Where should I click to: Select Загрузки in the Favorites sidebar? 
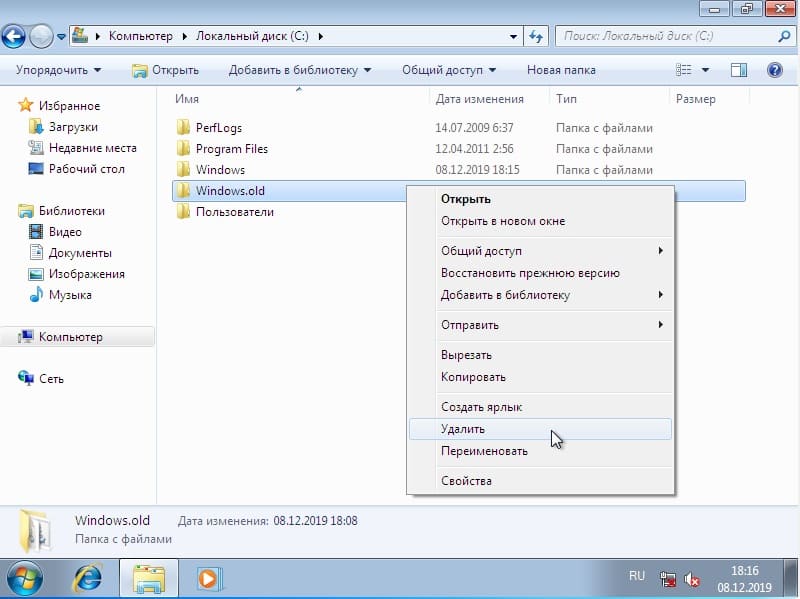73,127
